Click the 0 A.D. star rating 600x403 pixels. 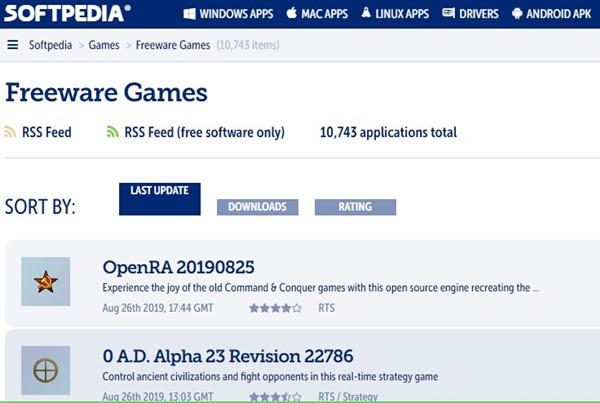(x=276, y=396)
